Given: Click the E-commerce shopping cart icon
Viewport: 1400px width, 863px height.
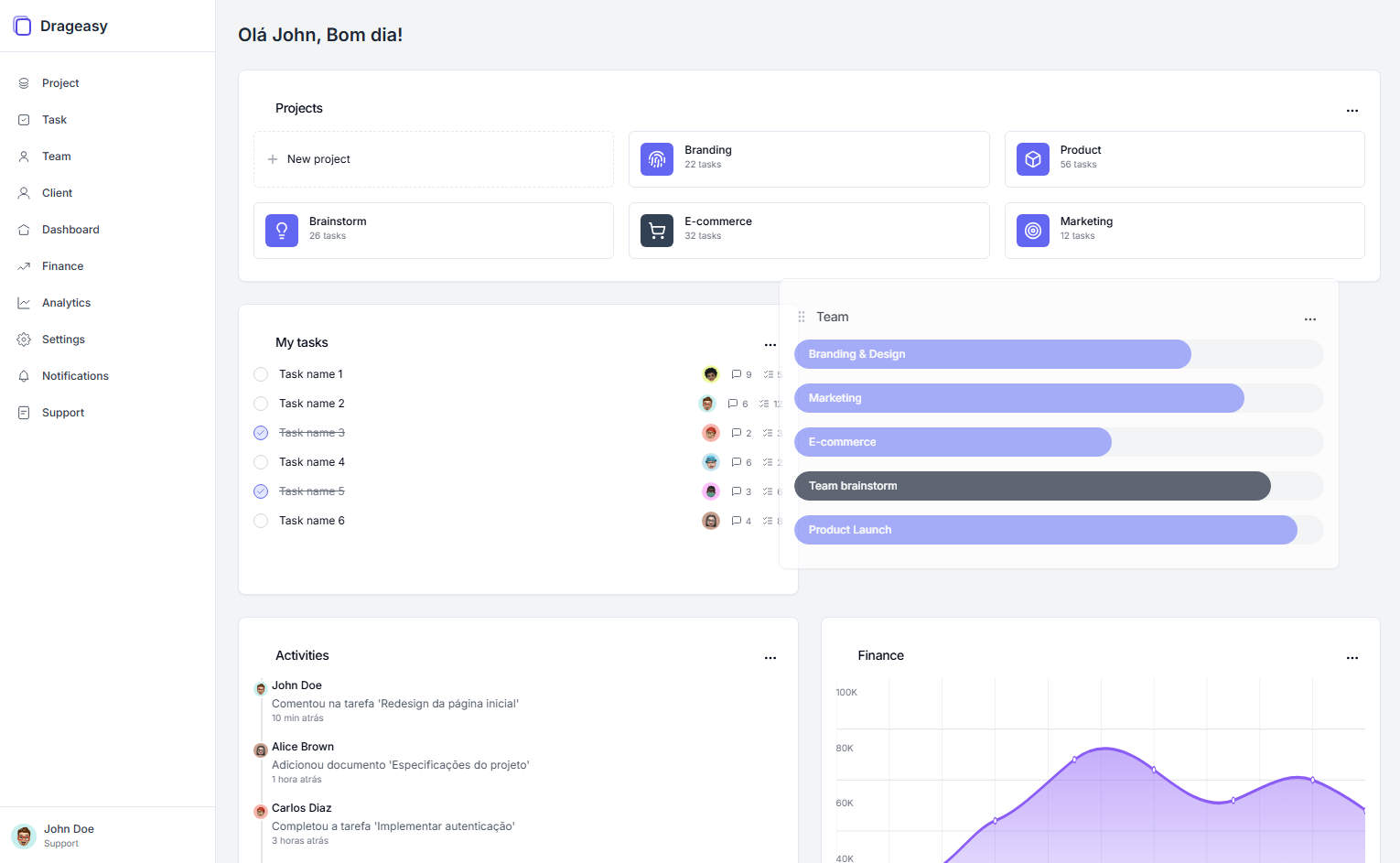Looking at the screenshot, I should (x=656, y=230).
